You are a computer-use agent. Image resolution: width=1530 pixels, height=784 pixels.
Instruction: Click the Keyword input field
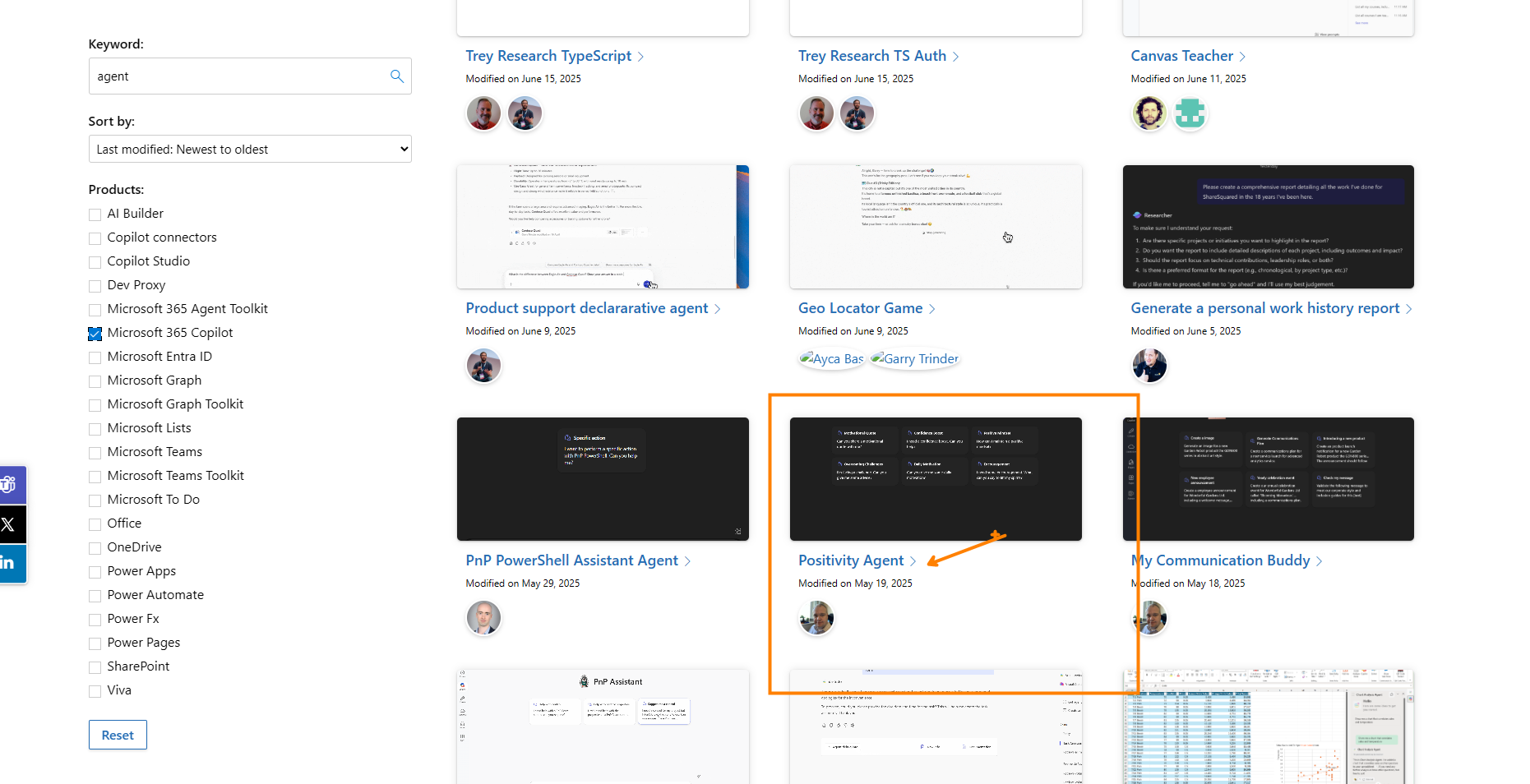[x=250, y=76]
